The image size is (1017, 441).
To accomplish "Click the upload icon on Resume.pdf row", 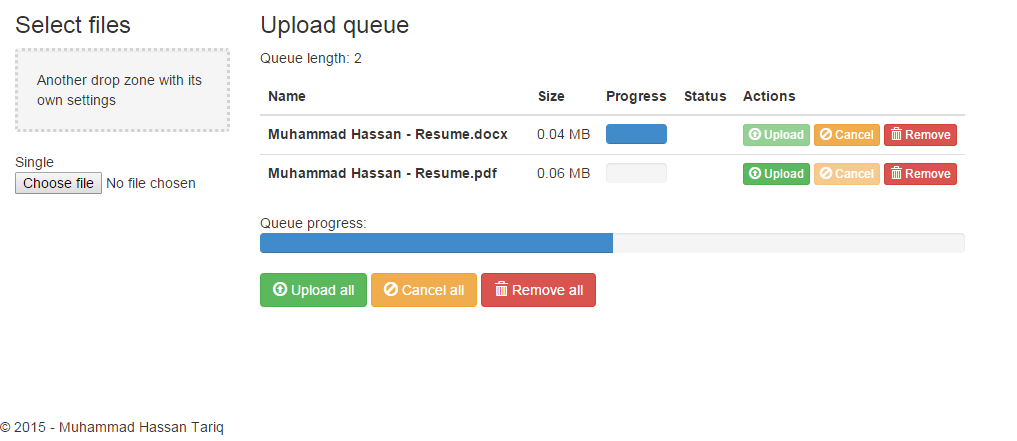I will (x=755, y=174).
